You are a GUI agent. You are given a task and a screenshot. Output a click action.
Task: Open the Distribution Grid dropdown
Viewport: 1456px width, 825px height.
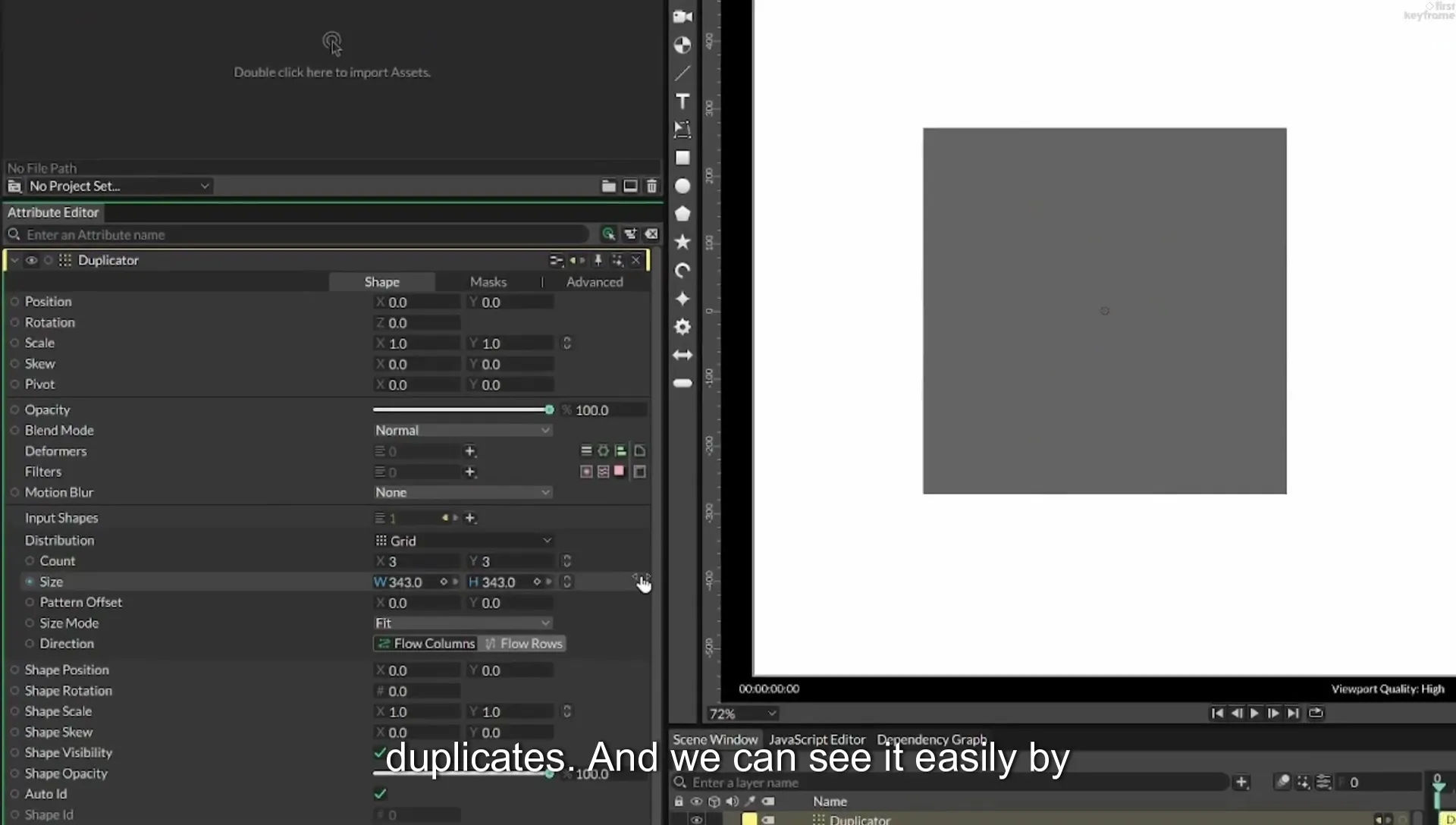463,541
